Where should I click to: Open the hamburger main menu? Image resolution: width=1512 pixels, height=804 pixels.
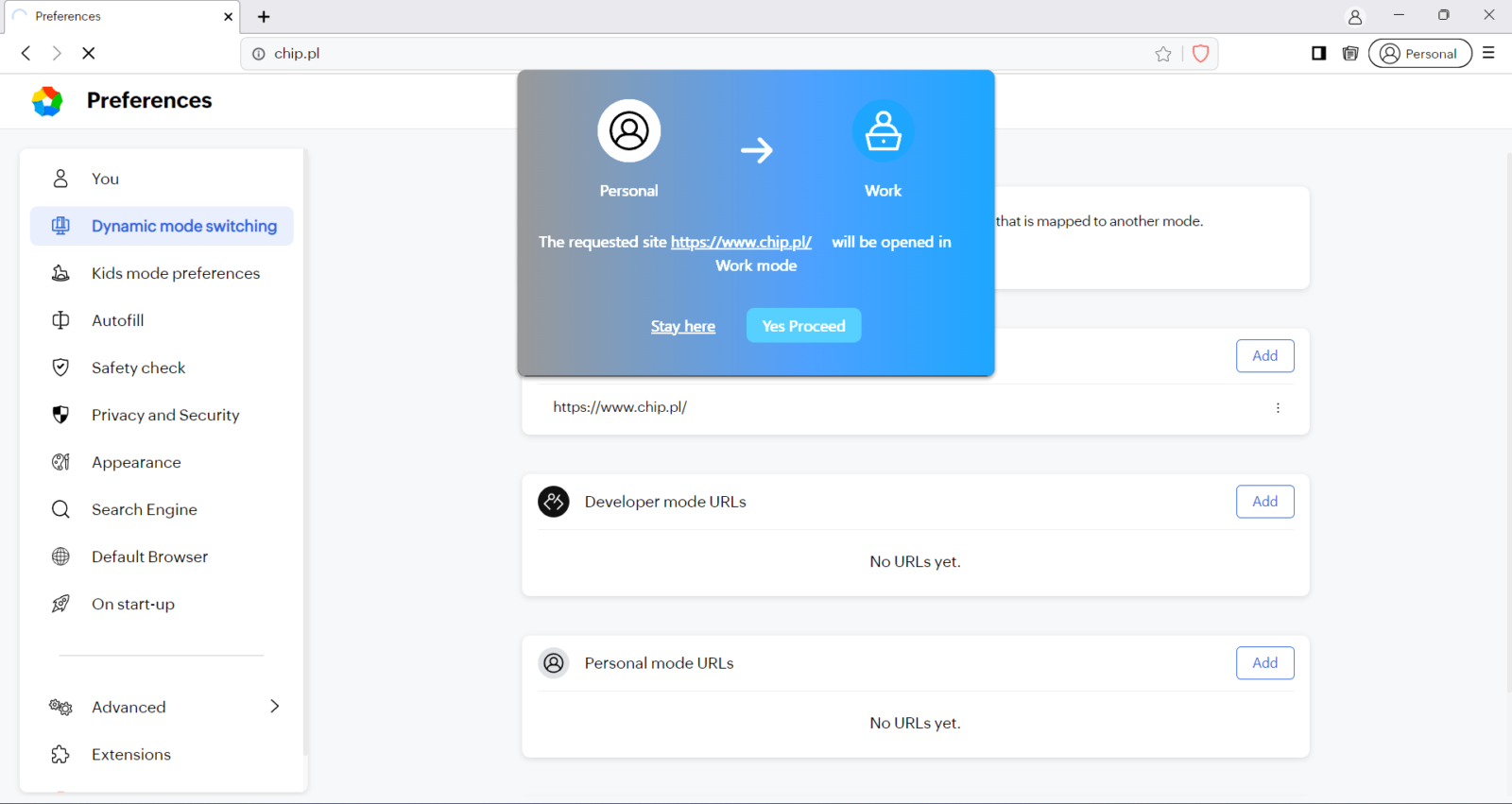1488,54
